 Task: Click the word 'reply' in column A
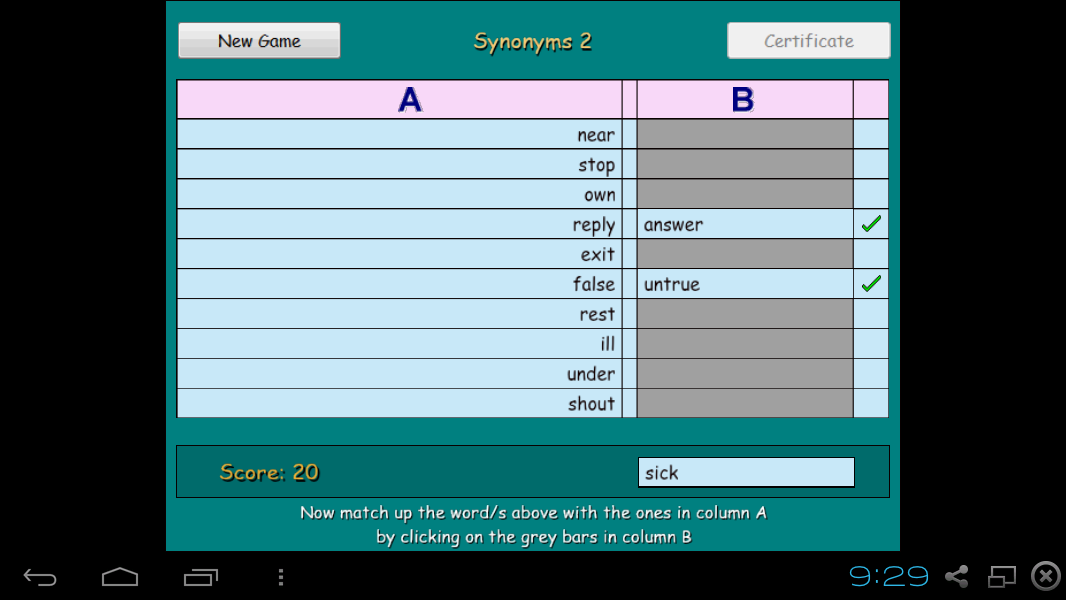coord(594,226)
